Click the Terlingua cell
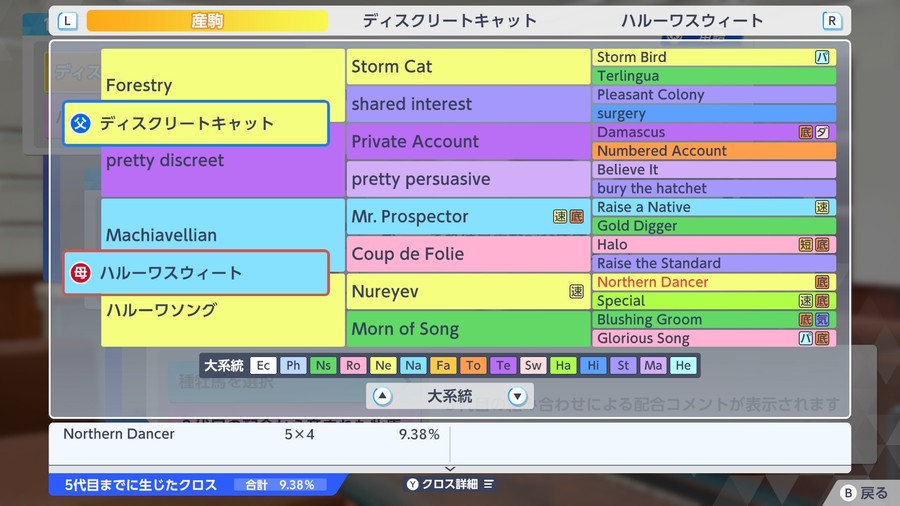The image size is (900, 506). point(714,76)
